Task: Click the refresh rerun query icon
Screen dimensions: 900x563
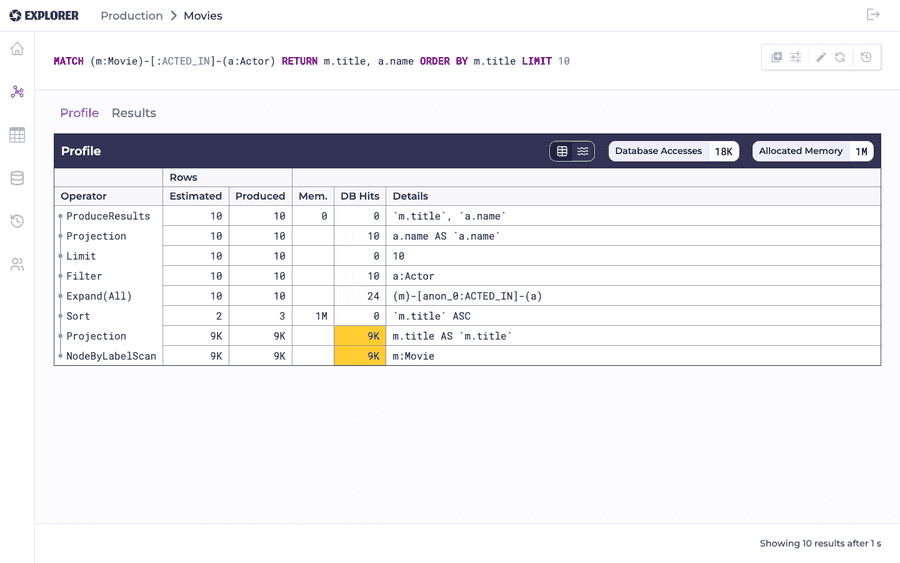Action: (840, 57)
